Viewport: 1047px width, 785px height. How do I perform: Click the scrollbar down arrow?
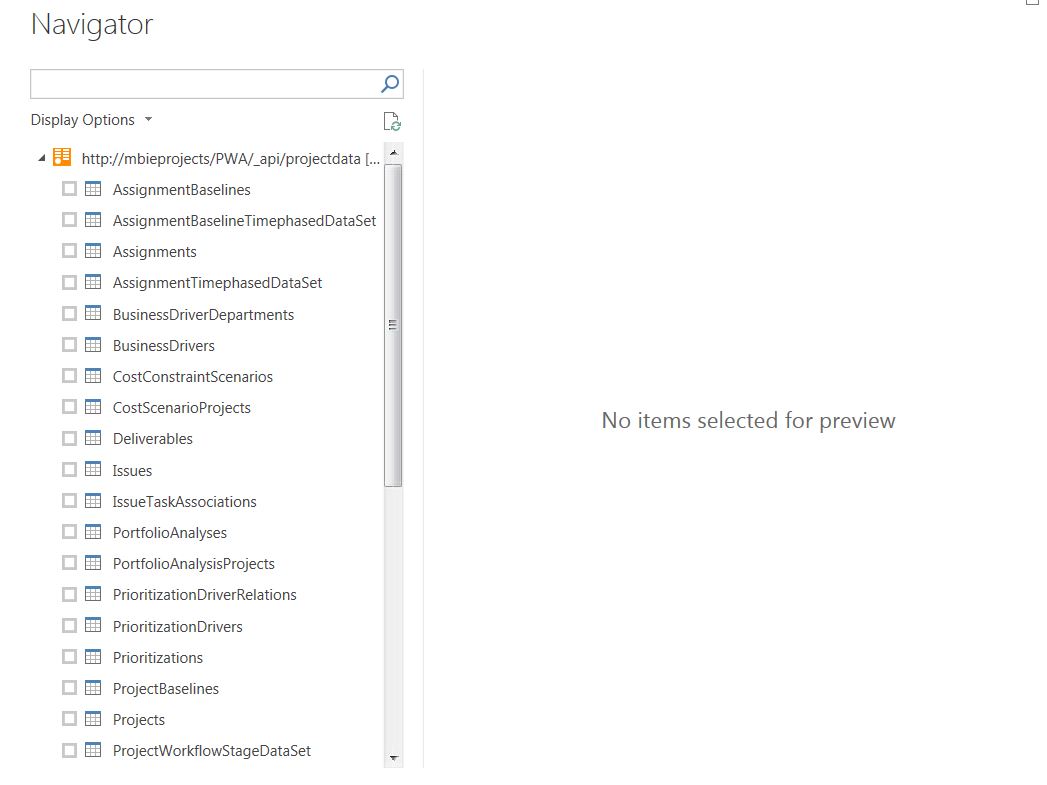pyautogui.click(x=392, y=758)
